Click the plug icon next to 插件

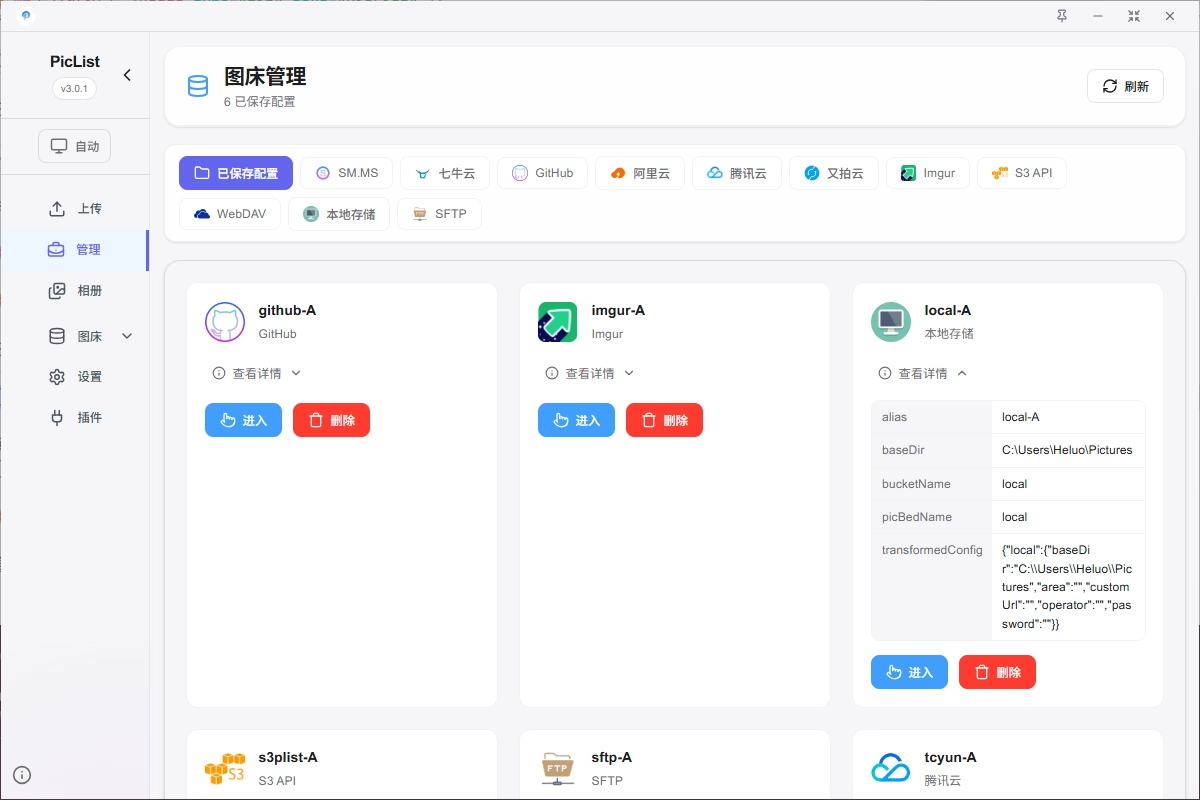[x=57, y=418]
